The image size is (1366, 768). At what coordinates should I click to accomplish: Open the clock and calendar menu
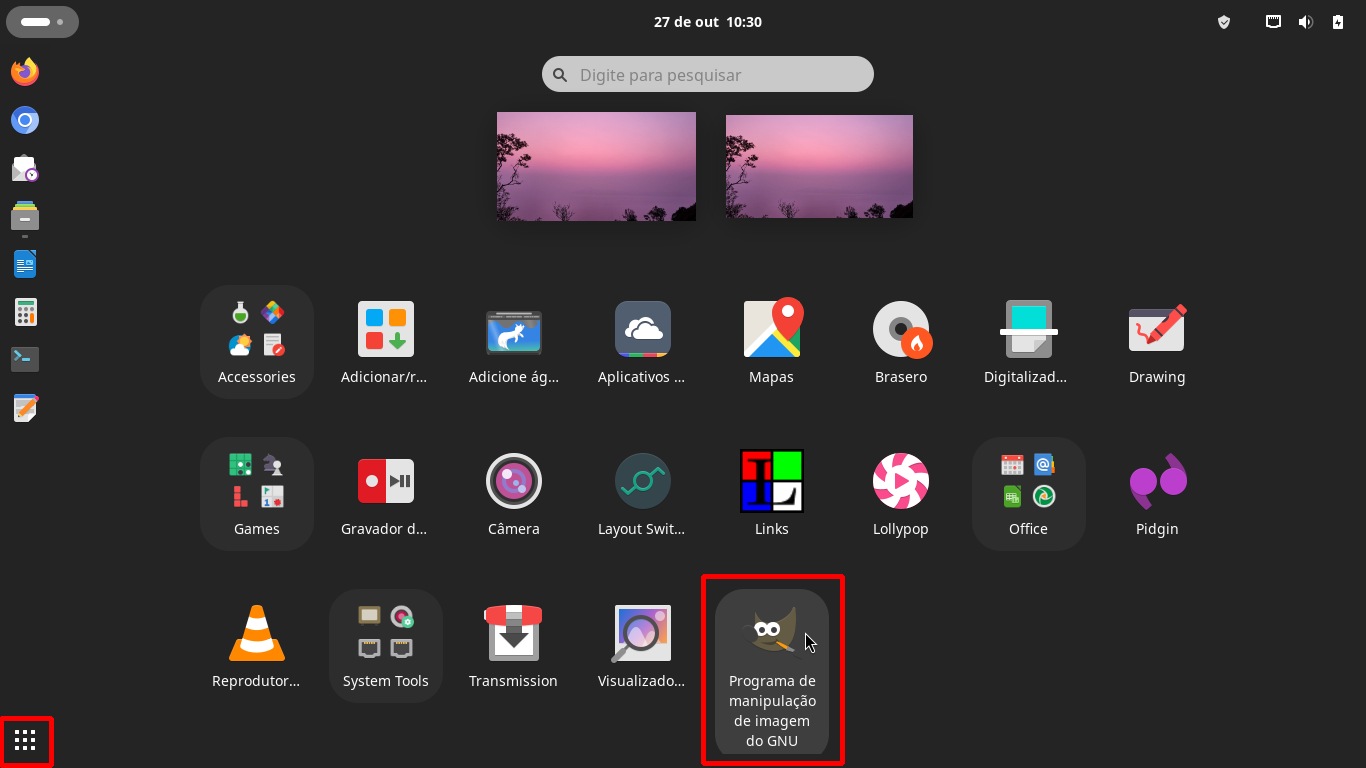click(707, 22)
